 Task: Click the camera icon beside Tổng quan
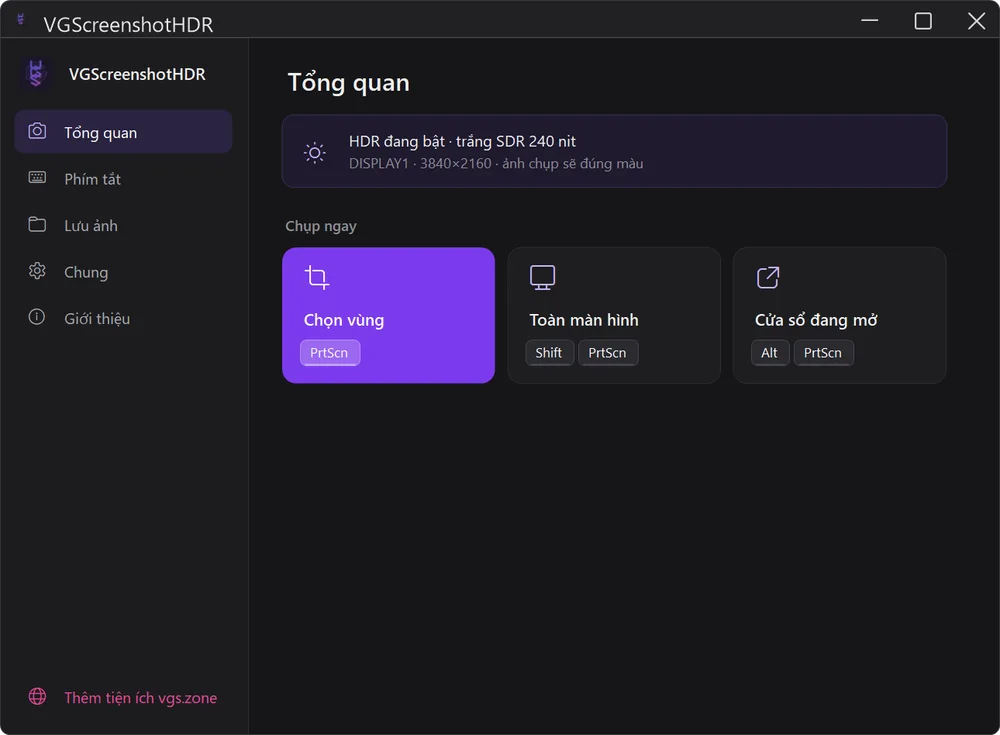coord(37,131)
